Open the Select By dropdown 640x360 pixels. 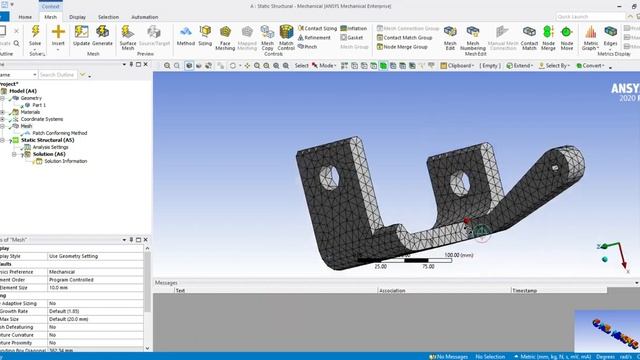point(554,66)
